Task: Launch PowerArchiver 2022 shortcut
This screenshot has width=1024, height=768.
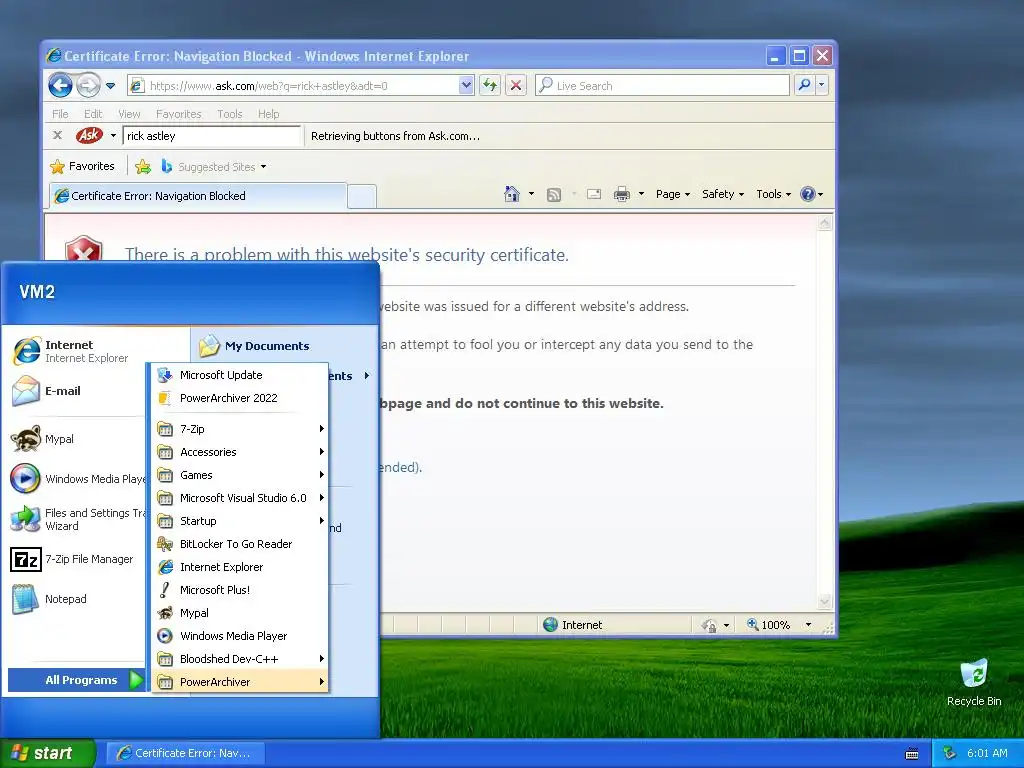Action: click(240, 398)
